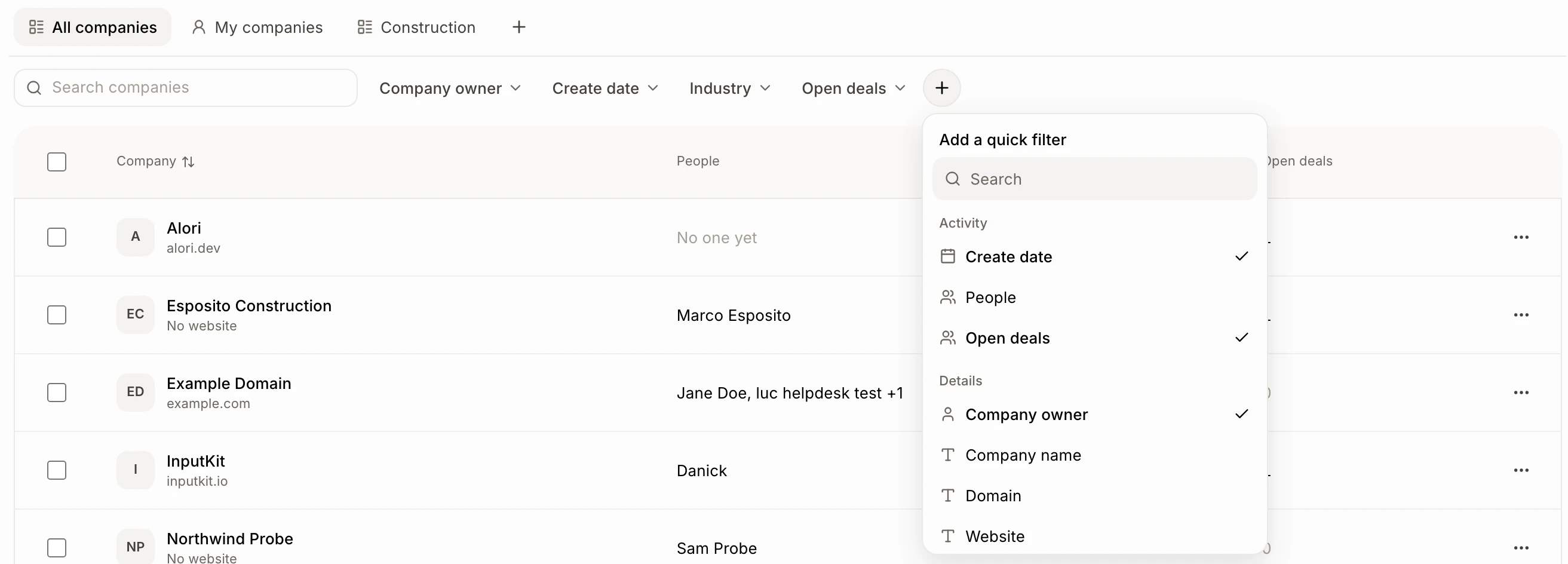Select People in the quick filter list
This screenshot has width=1568, height=564.
(1094, 297)
